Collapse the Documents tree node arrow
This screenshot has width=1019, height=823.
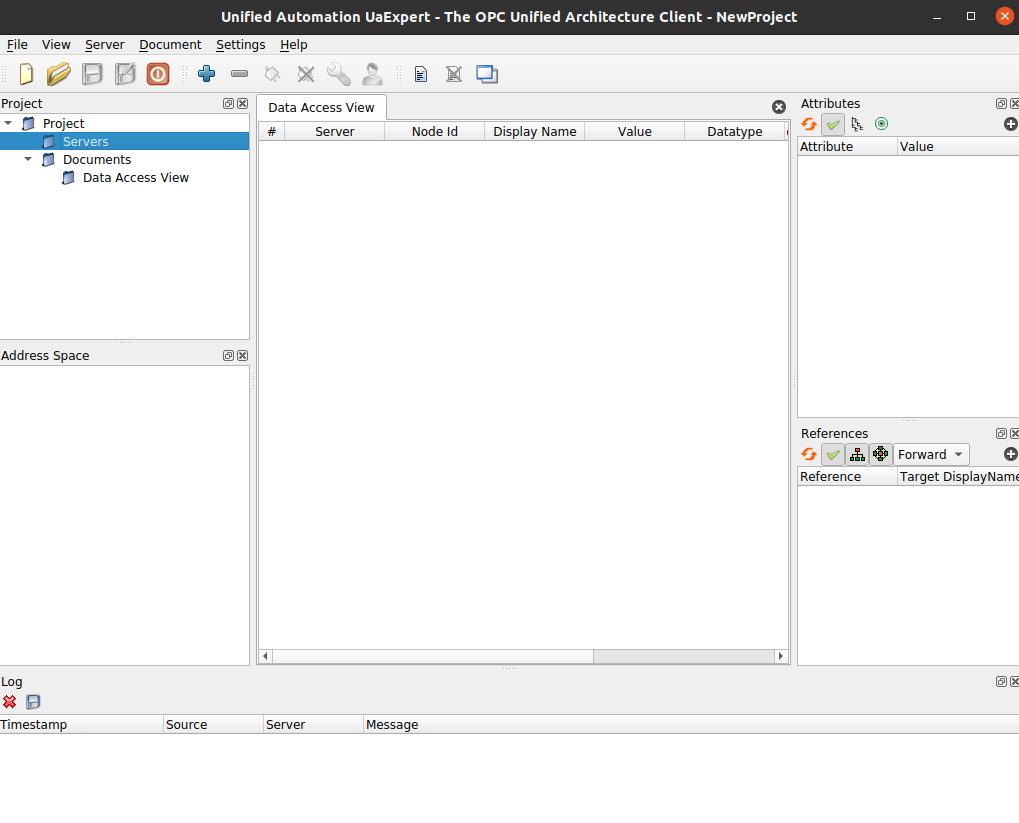29,159
